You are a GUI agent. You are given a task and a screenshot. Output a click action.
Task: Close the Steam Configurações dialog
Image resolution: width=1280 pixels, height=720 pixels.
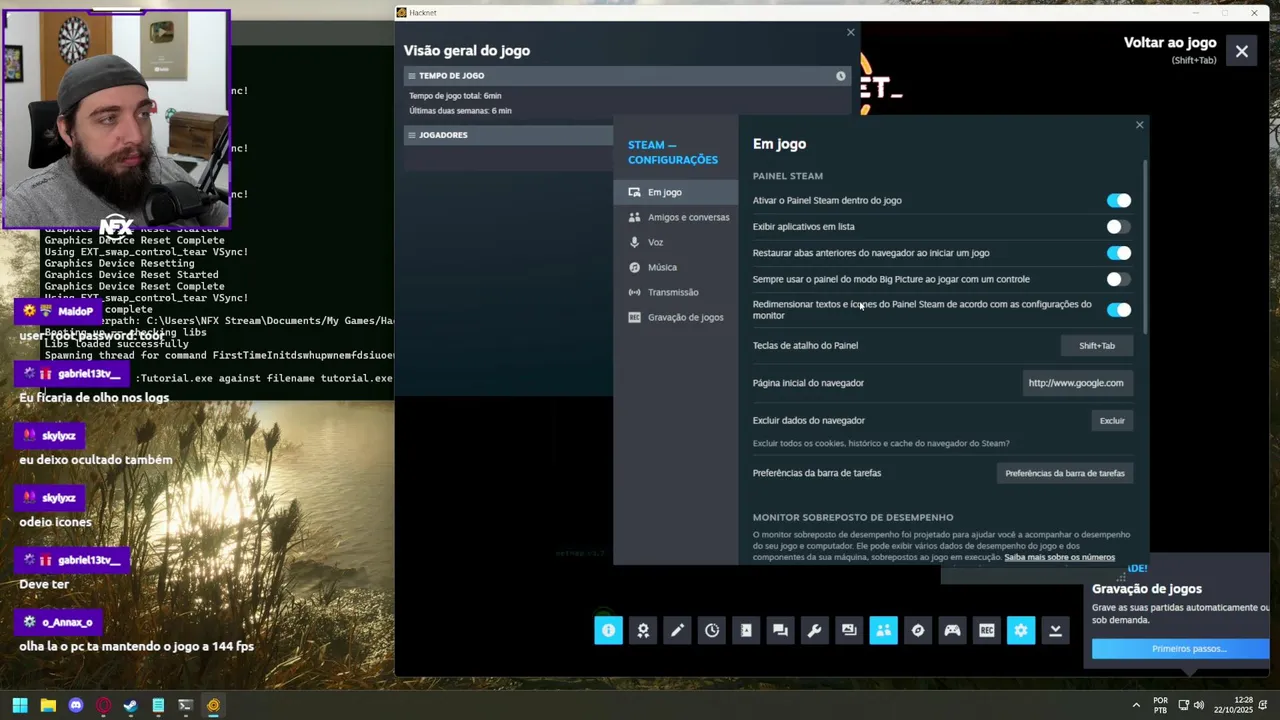(x=1139, y=125)
